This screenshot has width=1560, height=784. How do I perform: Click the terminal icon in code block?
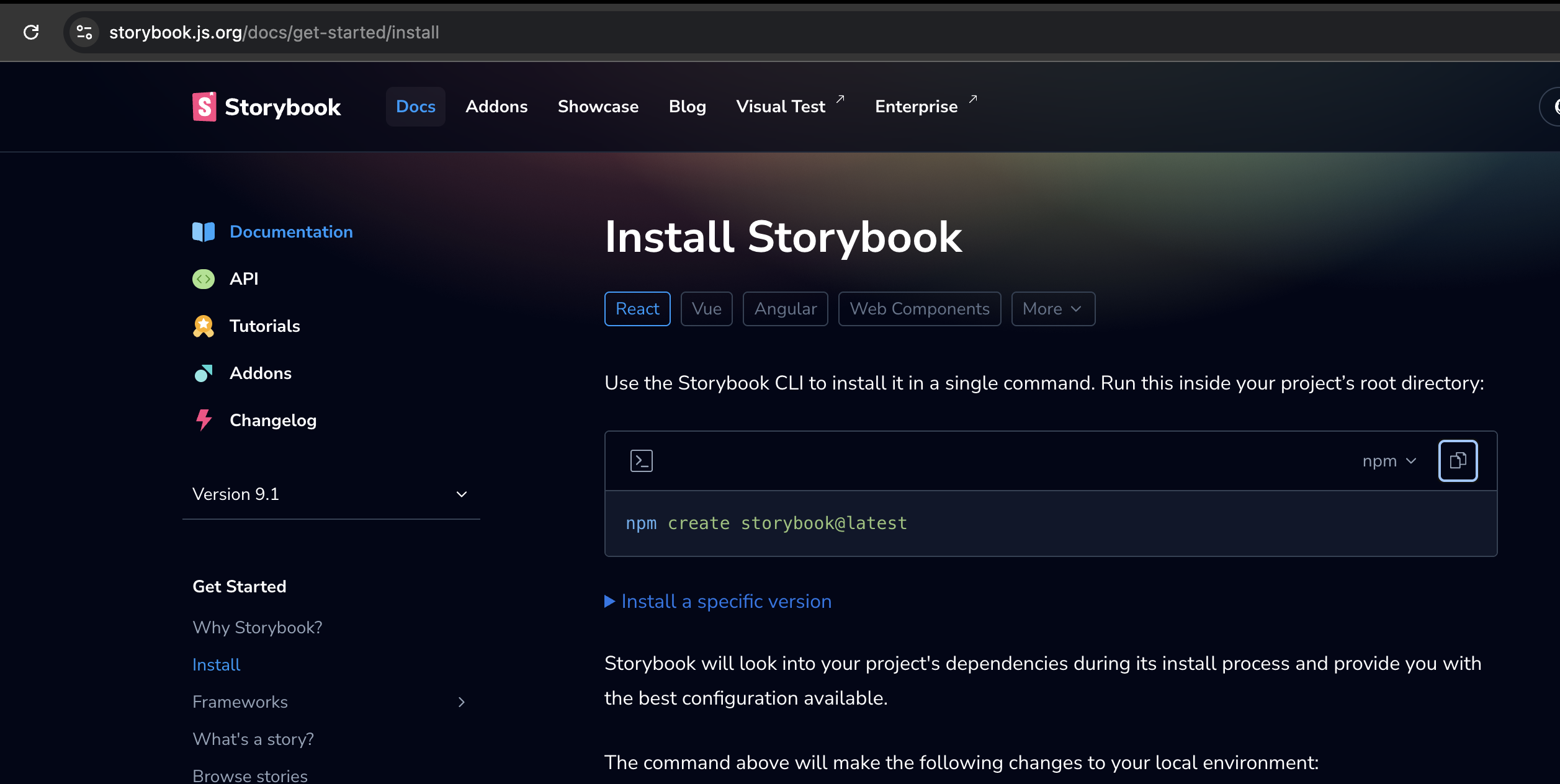pos(642,461)
